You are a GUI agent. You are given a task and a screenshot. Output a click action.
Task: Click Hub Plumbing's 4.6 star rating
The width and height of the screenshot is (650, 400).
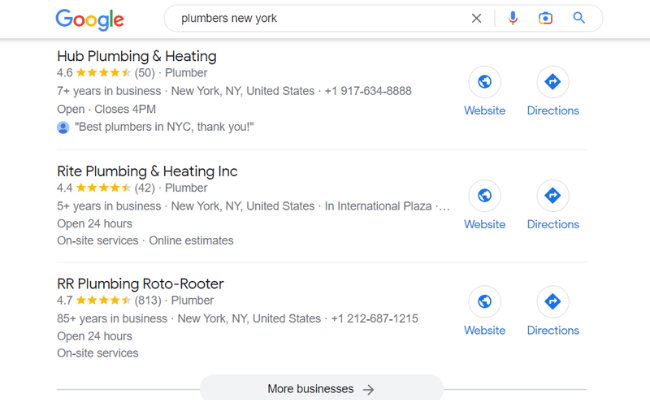click(x=94, y=73)
